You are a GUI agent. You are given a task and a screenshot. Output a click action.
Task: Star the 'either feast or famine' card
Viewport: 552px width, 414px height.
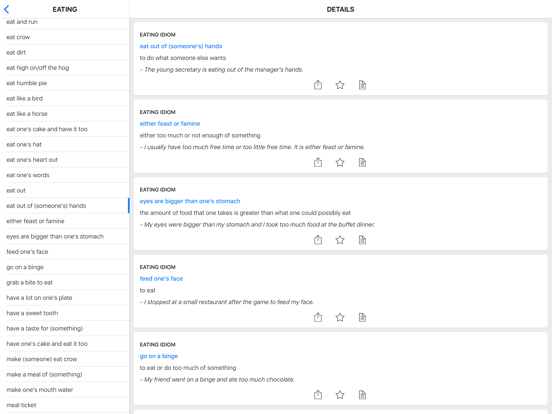(x=340, y=162)
